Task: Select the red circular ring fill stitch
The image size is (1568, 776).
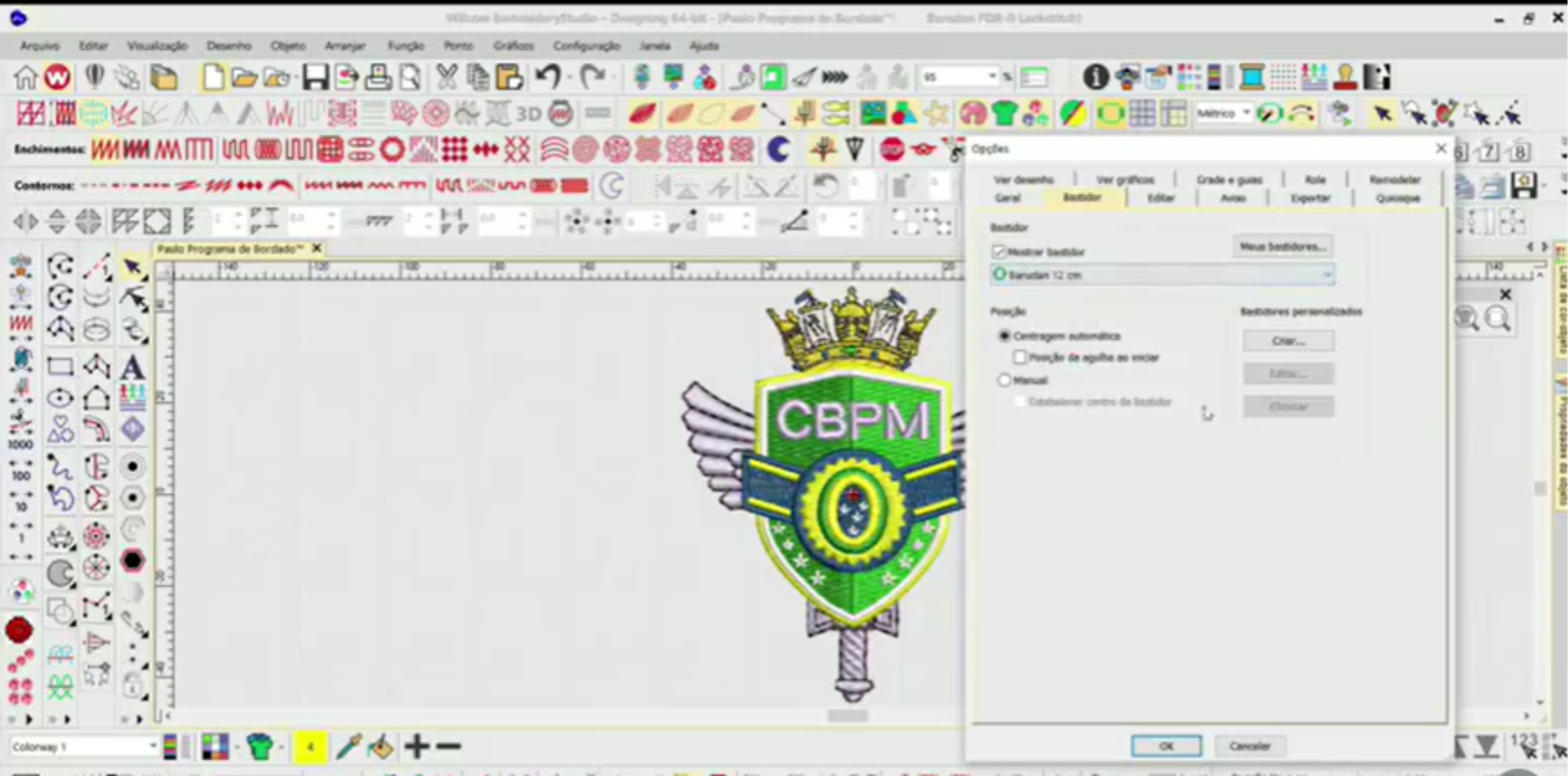Action: (x=392, y=150)
